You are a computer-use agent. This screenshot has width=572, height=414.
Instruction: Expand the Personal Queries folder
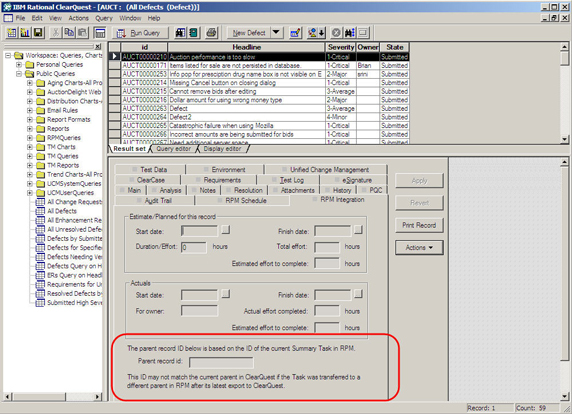pos(19,65)
